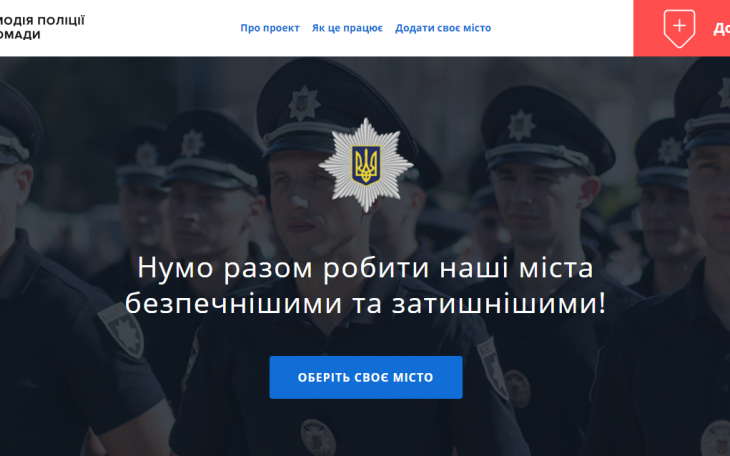Click the ОБЕРІТЬ СВОЄ МІСТО button
This screenshot has width=730, height=456.
(366, 377)
